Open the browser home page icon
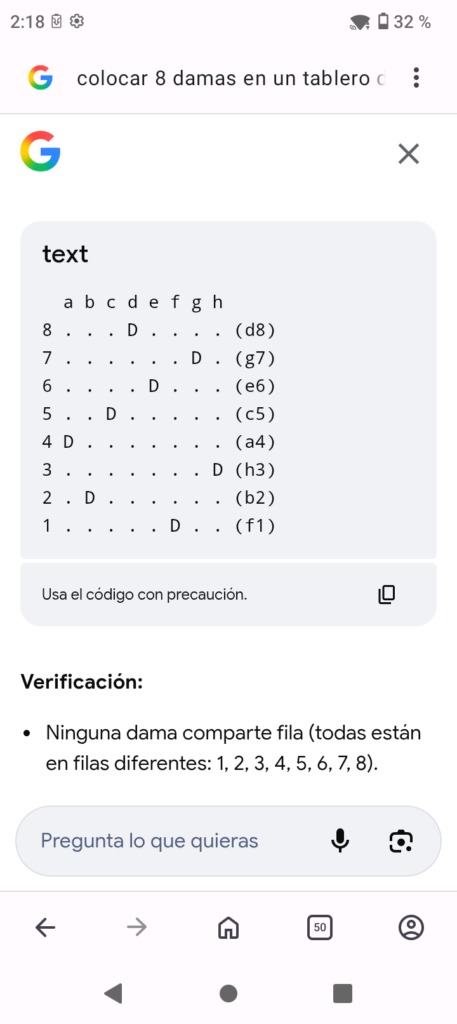The image size is (457, 1024). [x=228, y=927]
